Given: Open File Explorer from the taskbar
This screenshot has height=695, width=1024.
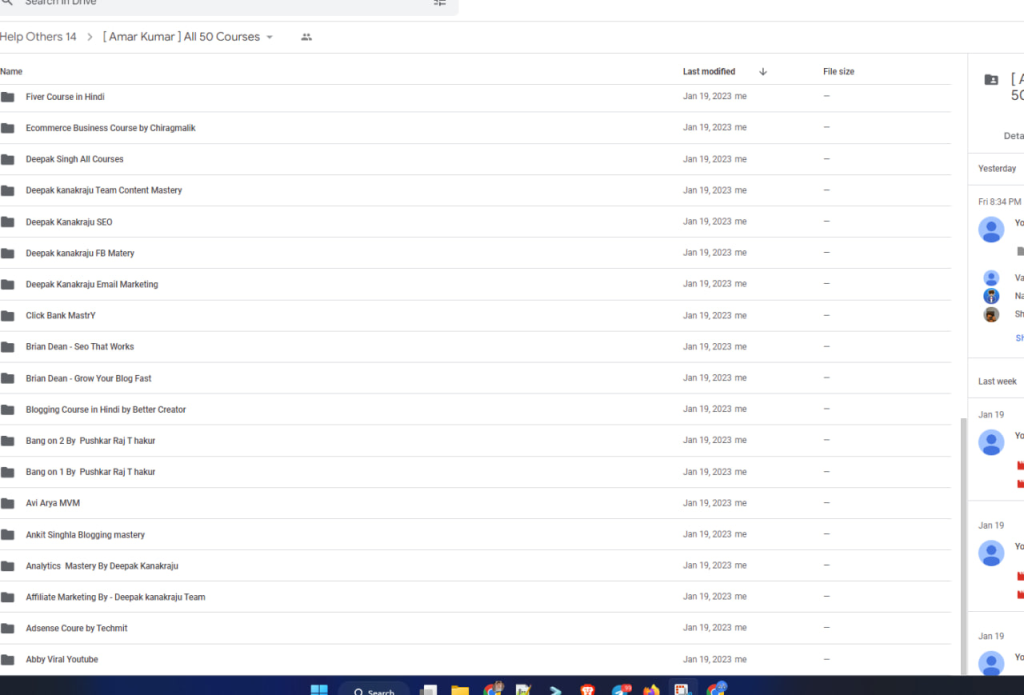Looking at the screenshot, I should [460, 690].
